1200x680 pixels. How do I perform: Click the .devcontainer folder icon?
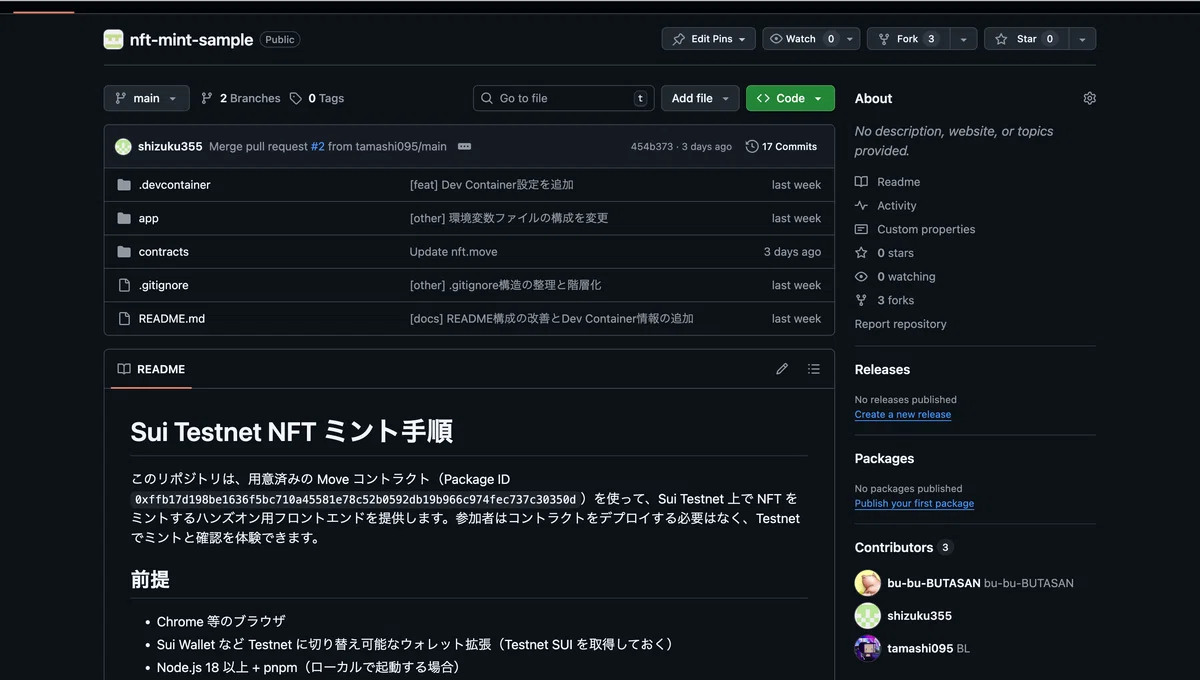[124, 185]
